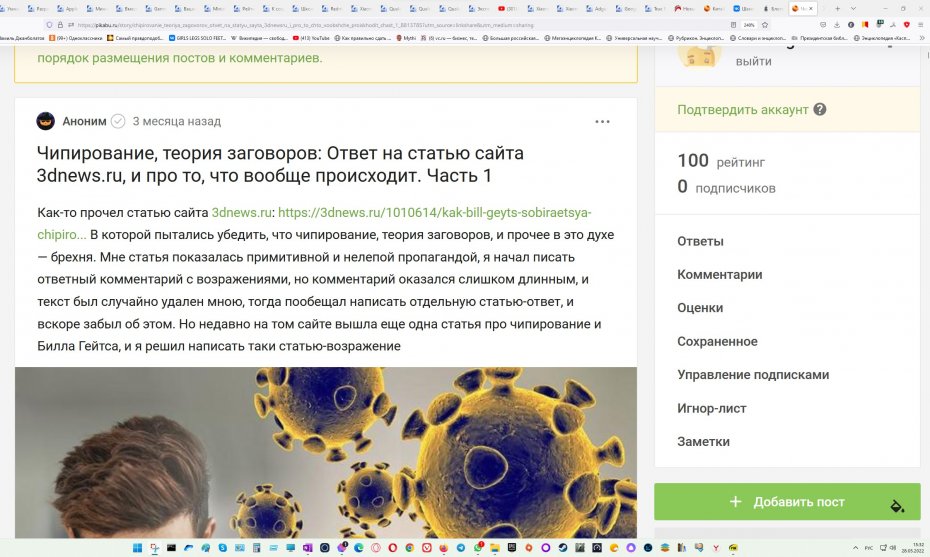Click the Аноним author avatar
This screenshot has height=557, width=930.
pos(45,121)
